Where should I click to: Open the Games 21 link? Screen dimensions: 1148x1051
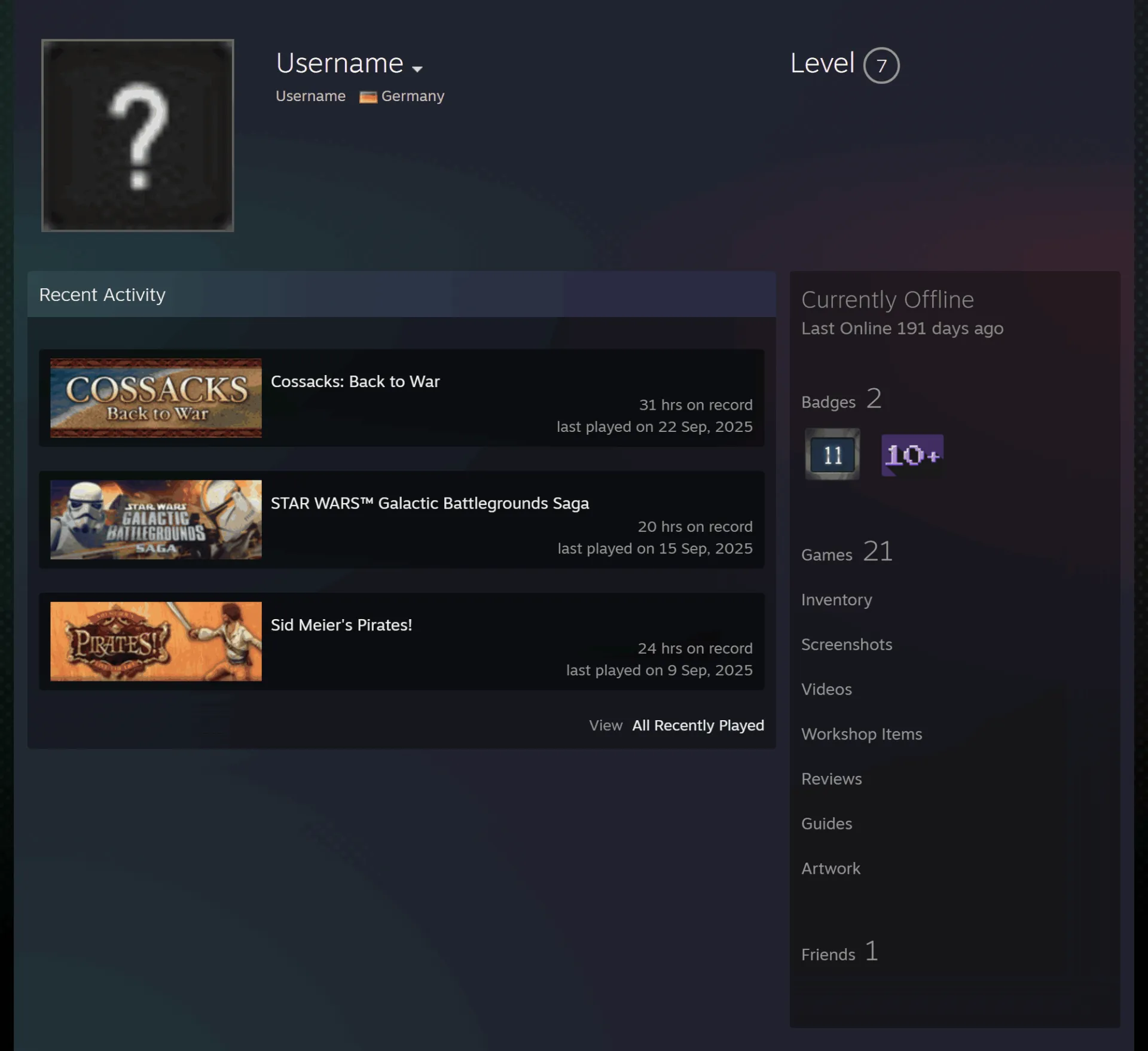(x=847, y=552)
